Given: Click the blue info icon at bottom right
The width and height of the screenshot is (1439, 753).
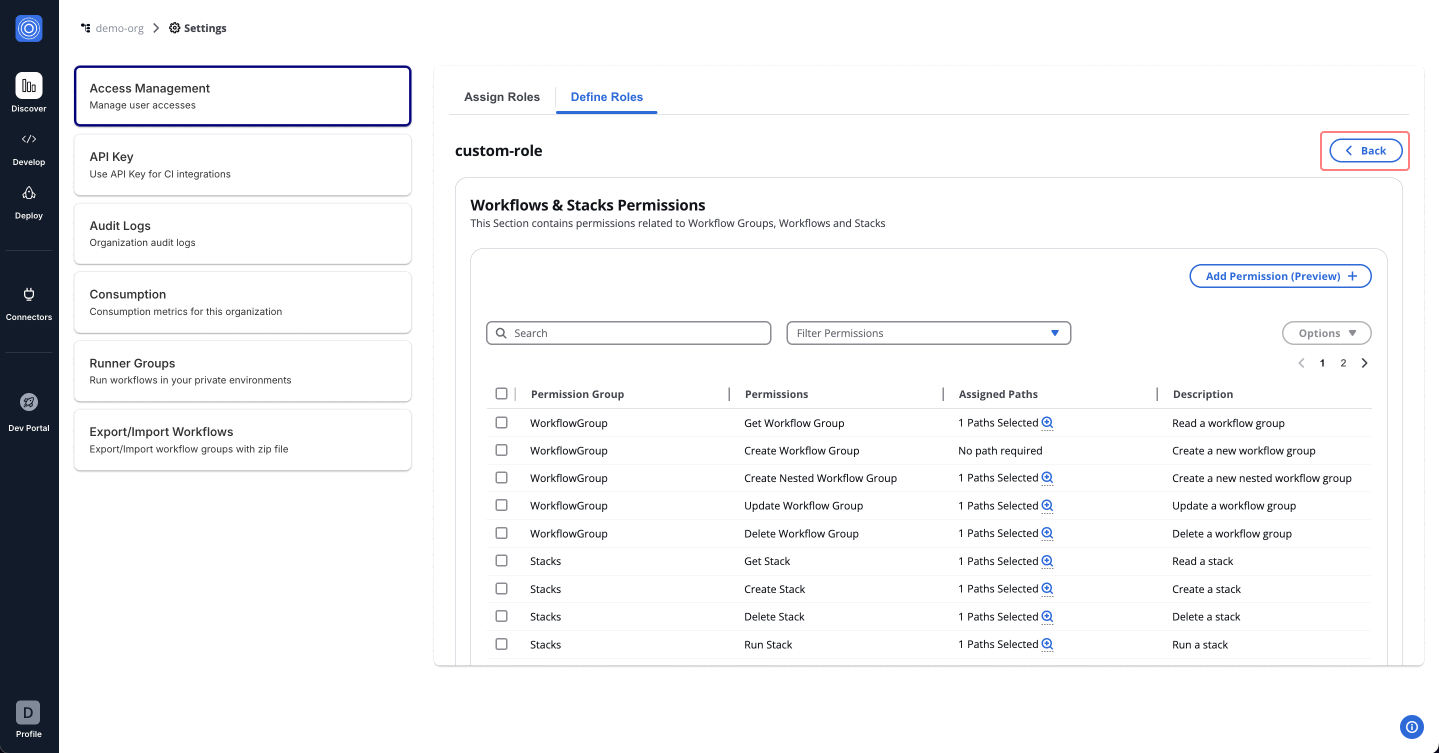Looking at the screenshot, I should [1411, 727].
